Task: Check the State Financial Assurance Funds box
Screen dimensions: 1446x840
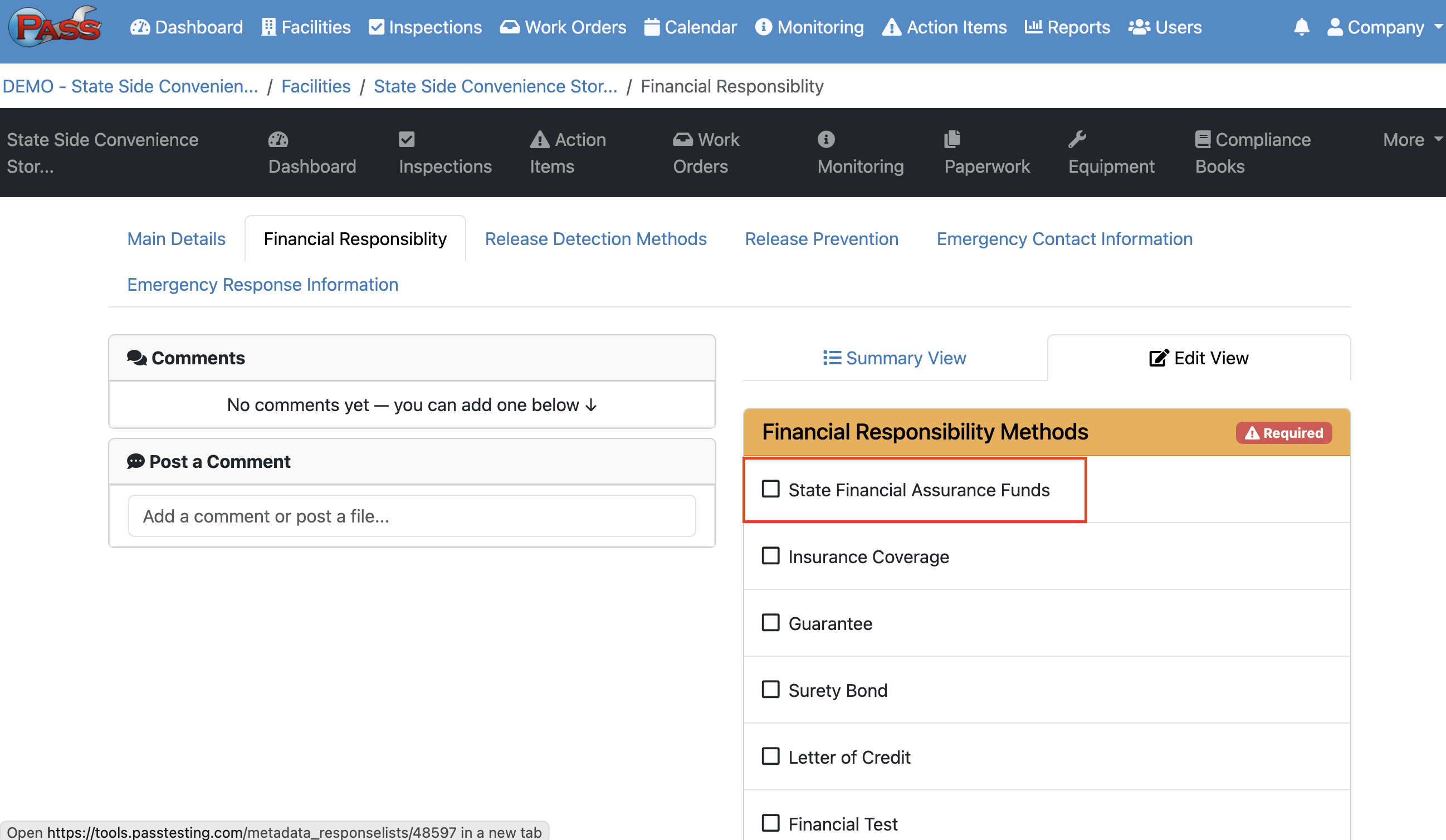Action: [771, 489]
